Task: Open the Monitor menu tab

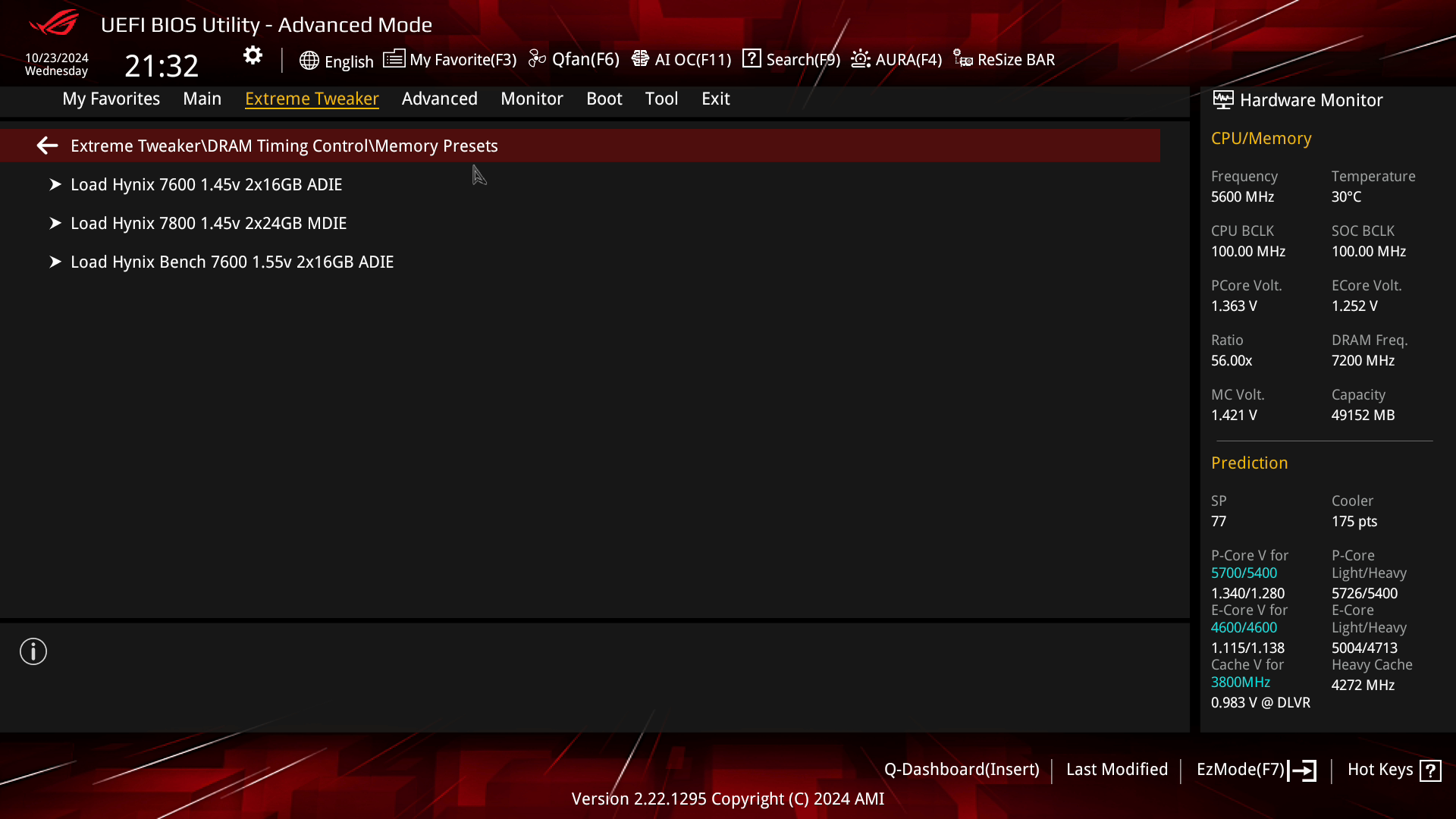Action: coord(532,98)
